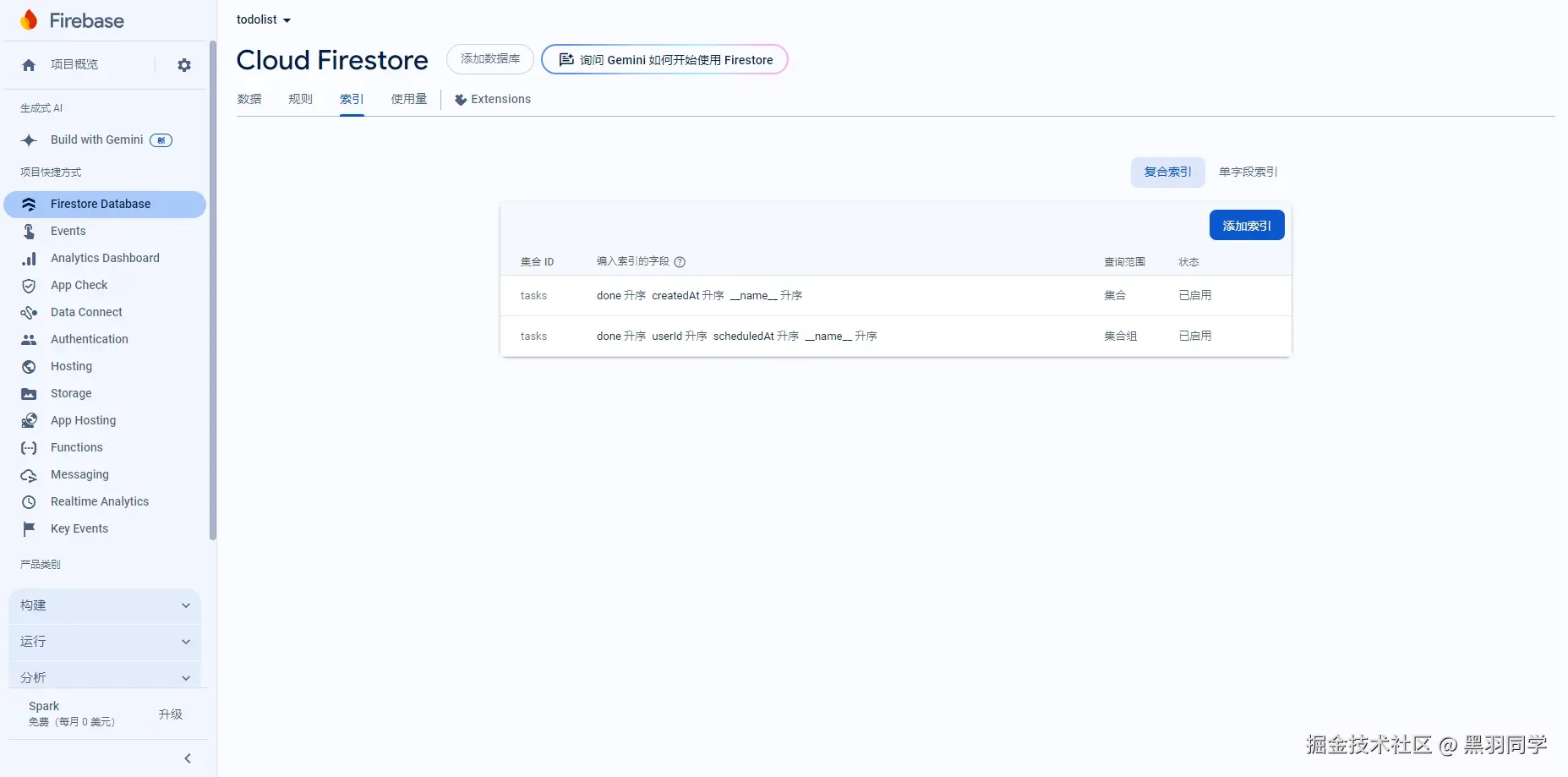Open Authentication in the sidebar
Screen dimensions: 1568x777
pyautogui.click(x=105, y=340)
